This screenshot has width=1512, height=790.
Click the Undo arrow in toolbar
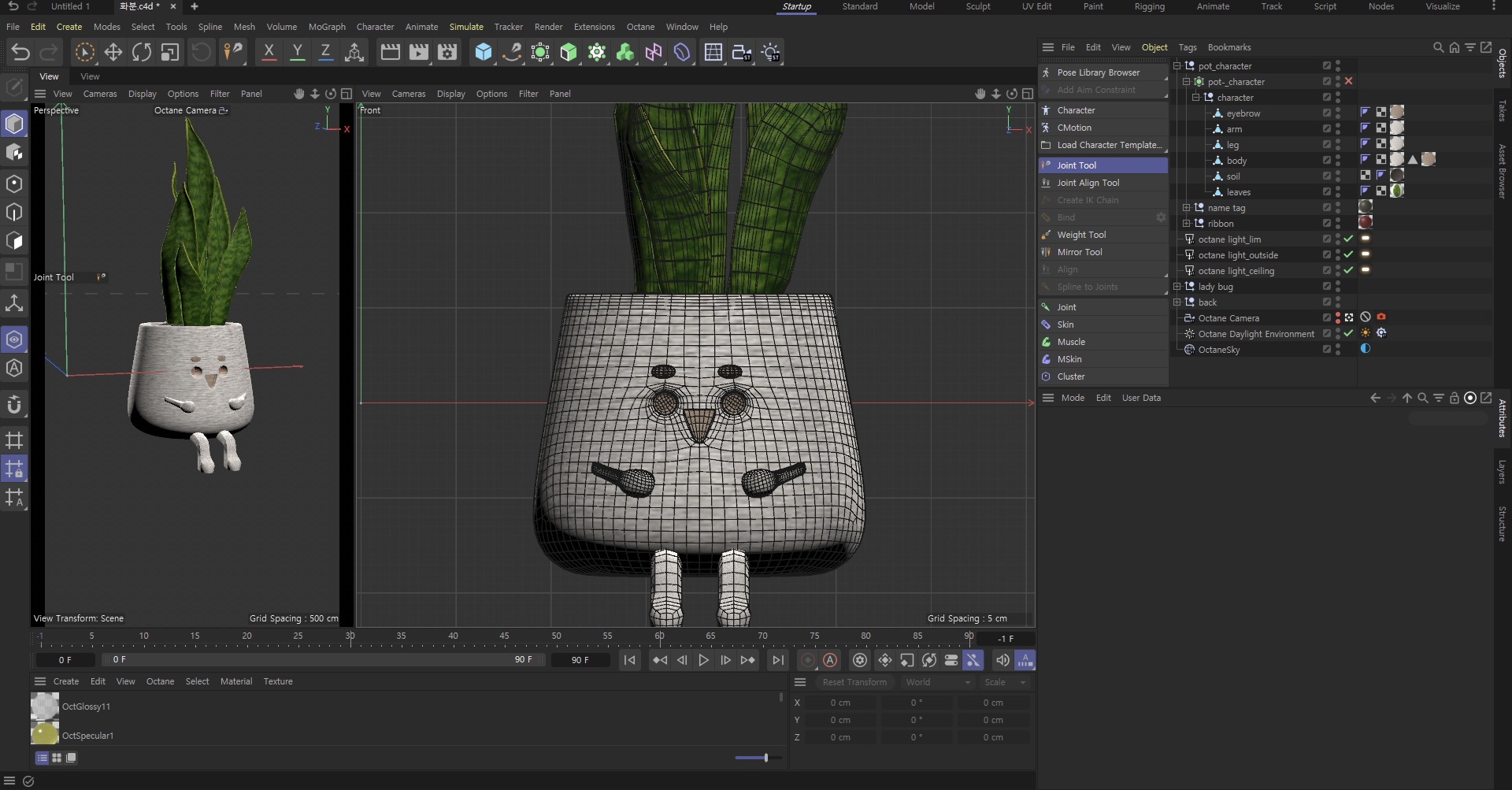click(20, 53)
